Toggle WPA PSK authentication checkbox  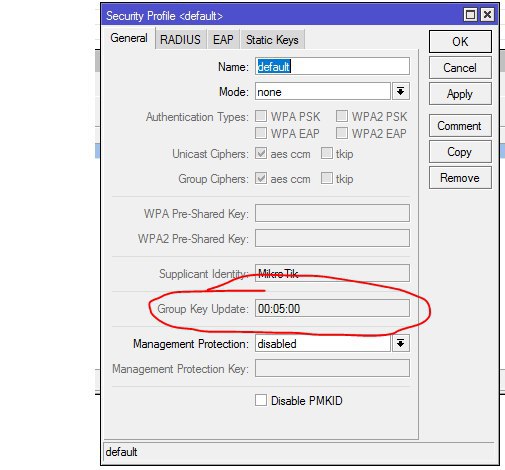[x=261, y=116]
